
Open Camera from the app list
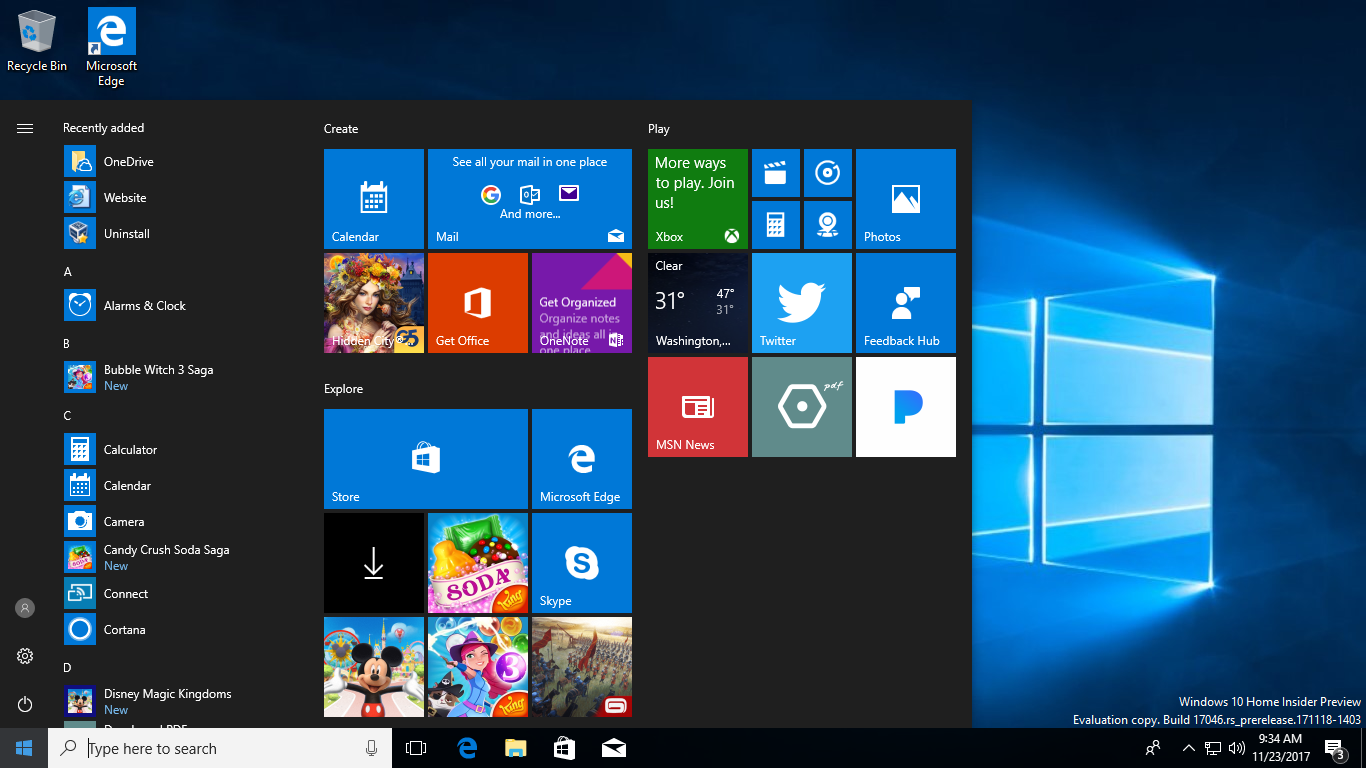[180, 522]
